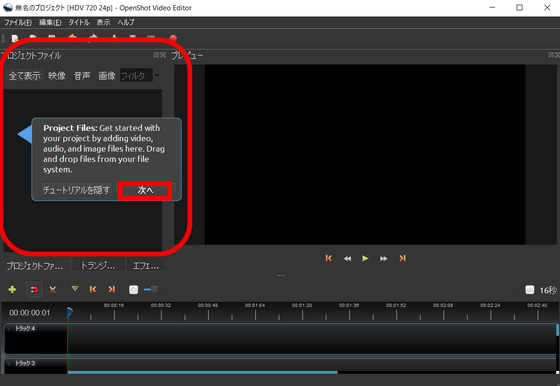The height and width of the screenshot is (386, 560).
Task: Open トラック 3 menu chevron
Action: tap(9, 364)
